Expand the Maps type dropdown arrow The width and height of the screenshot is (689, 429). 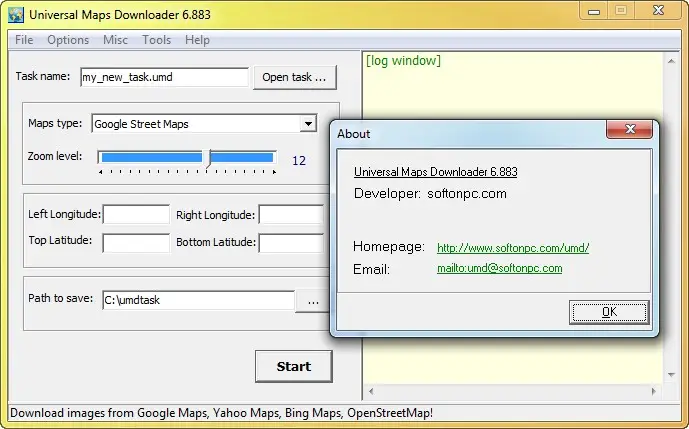pos(308,124)
